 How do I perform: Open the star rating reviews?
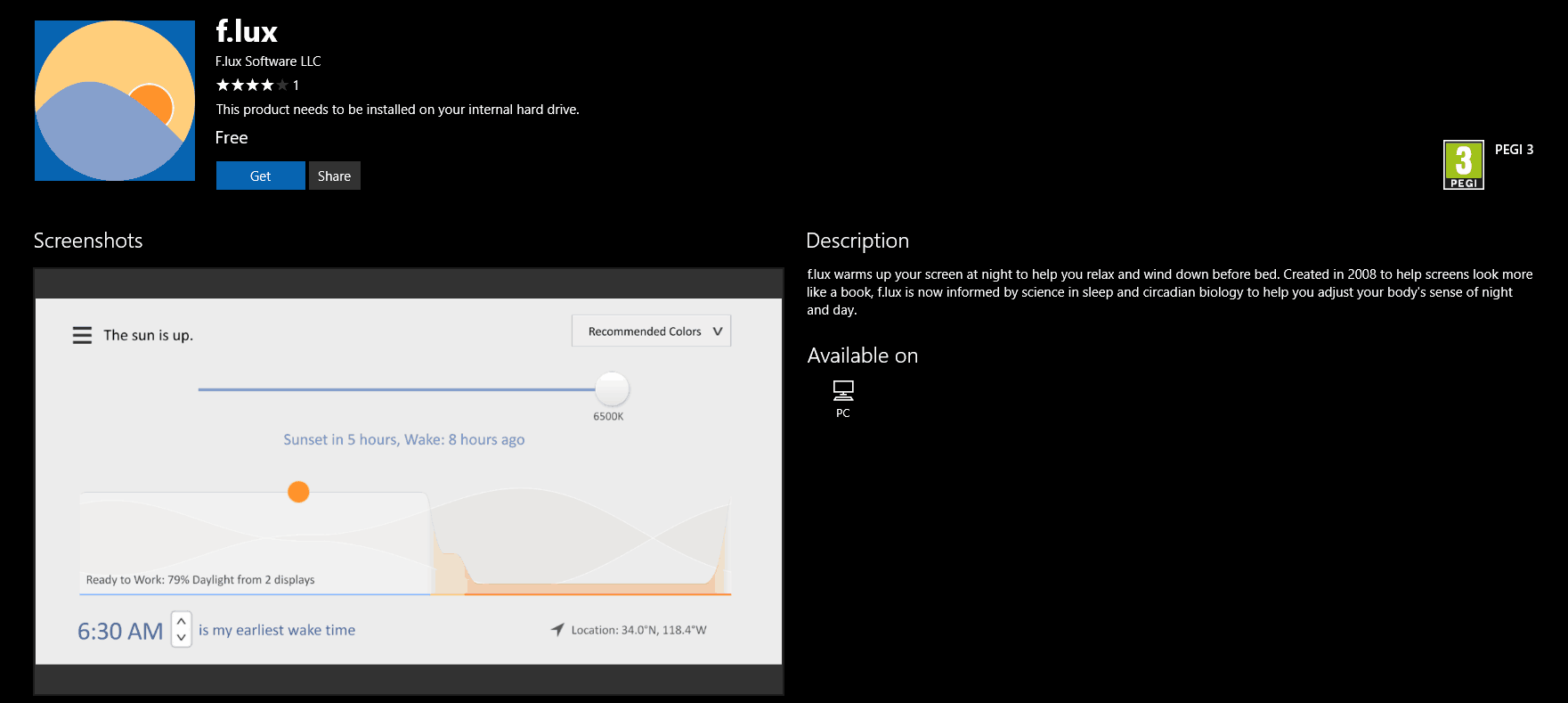click(257, 85)
